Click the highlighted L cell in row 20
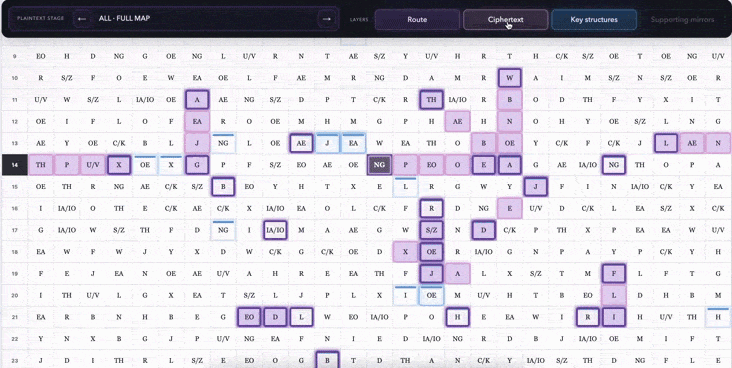 tap(613, 295)
